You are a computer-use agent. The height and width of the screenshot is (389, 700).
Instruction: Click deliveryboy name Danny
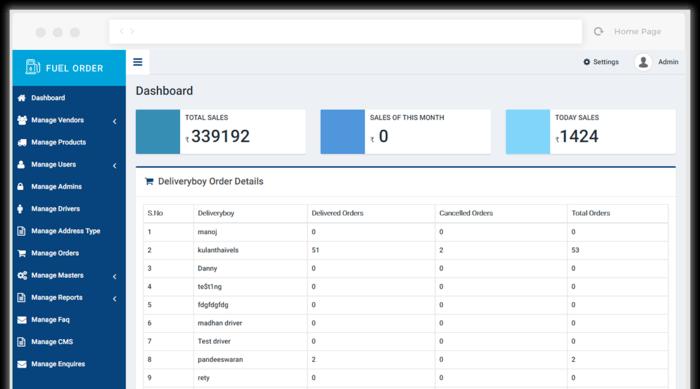point(207,268)
